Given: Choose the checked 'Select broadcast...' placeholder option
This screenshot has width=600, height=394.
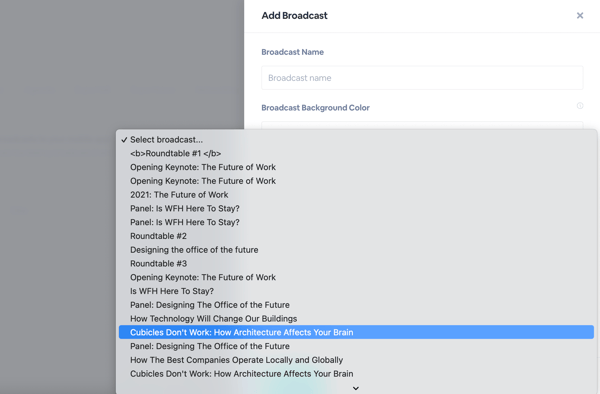Looking at the screenshot, I should [356, 140].
